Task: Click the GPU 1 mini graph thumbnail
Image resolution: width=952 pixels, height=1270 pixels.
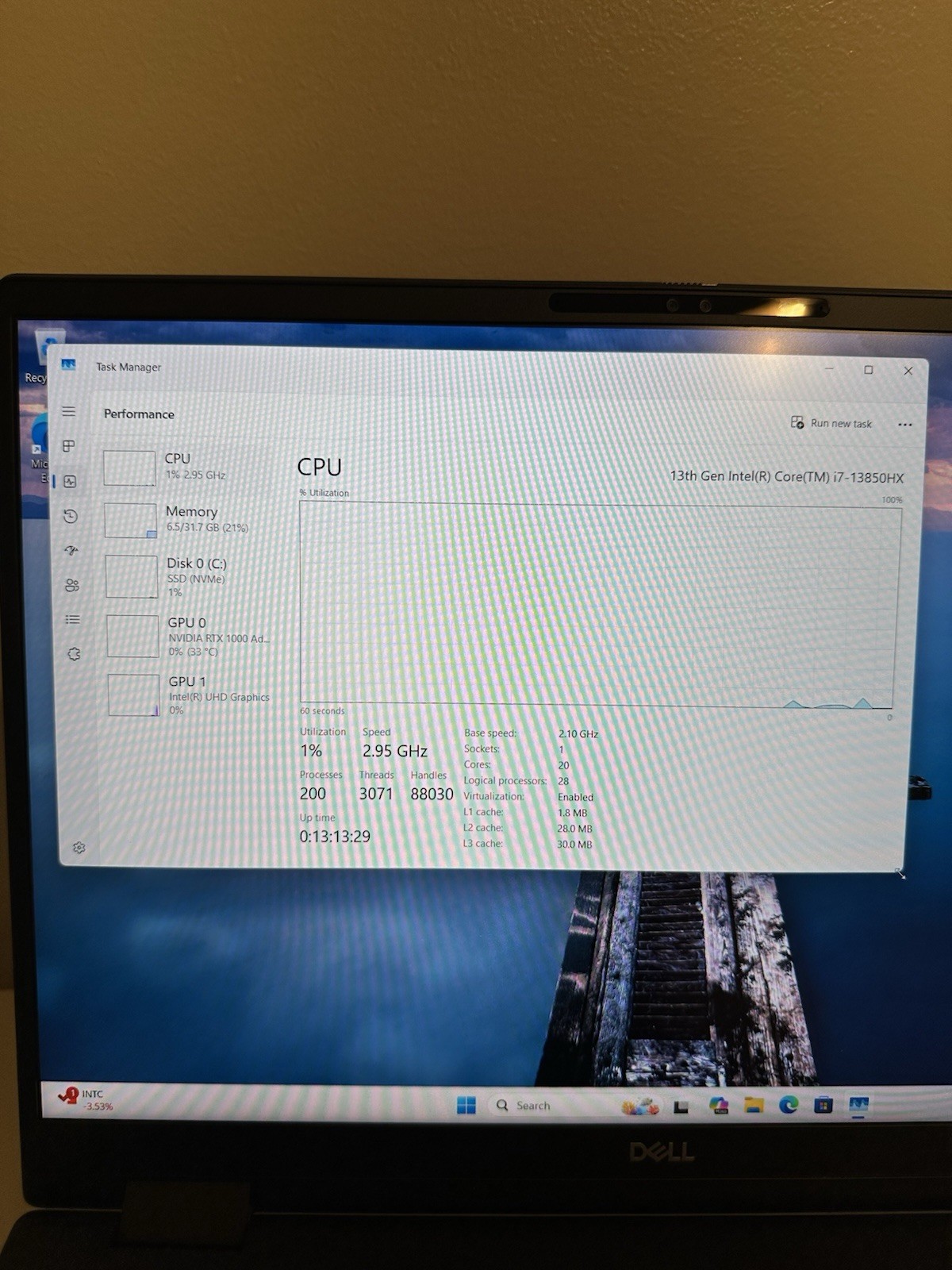Action: [133, 695]
